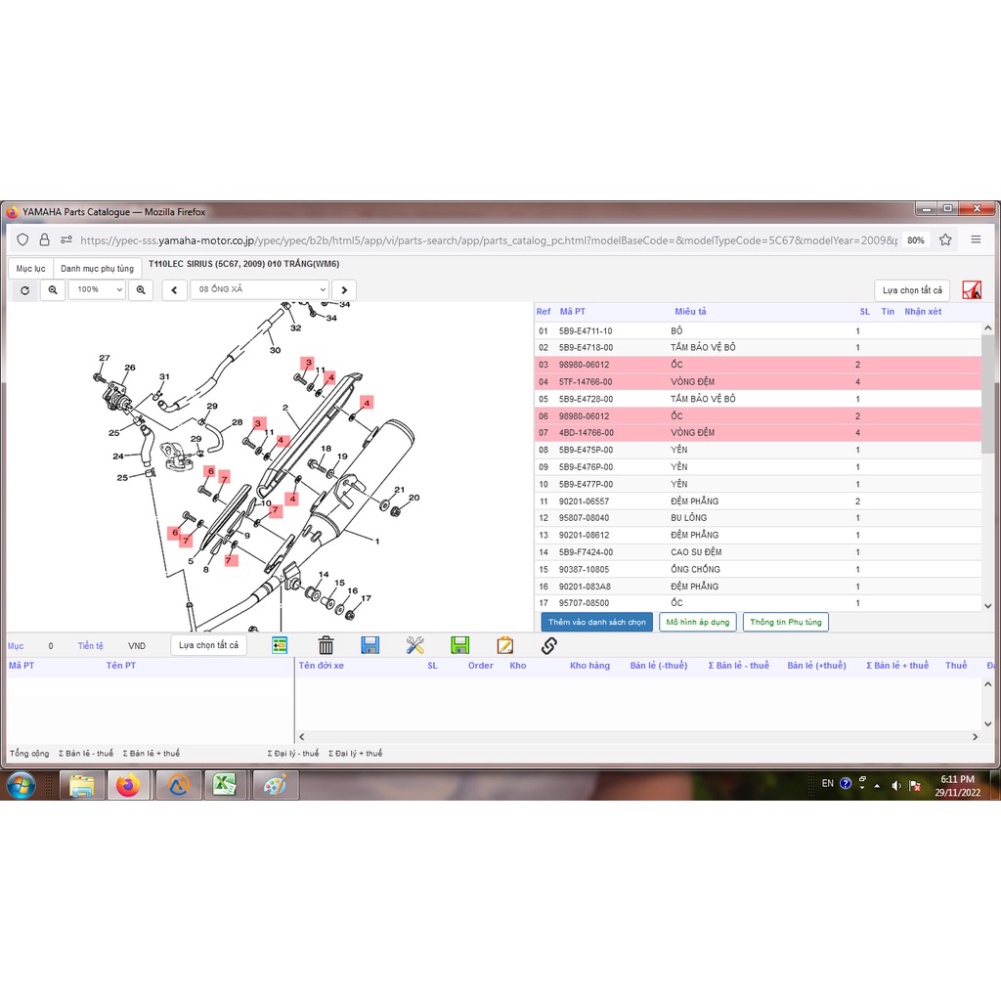This screenshot has height=1001, width=1001.
Task: Click the notepad edit icon in the cart toolbar
Action: pos(505,646)
